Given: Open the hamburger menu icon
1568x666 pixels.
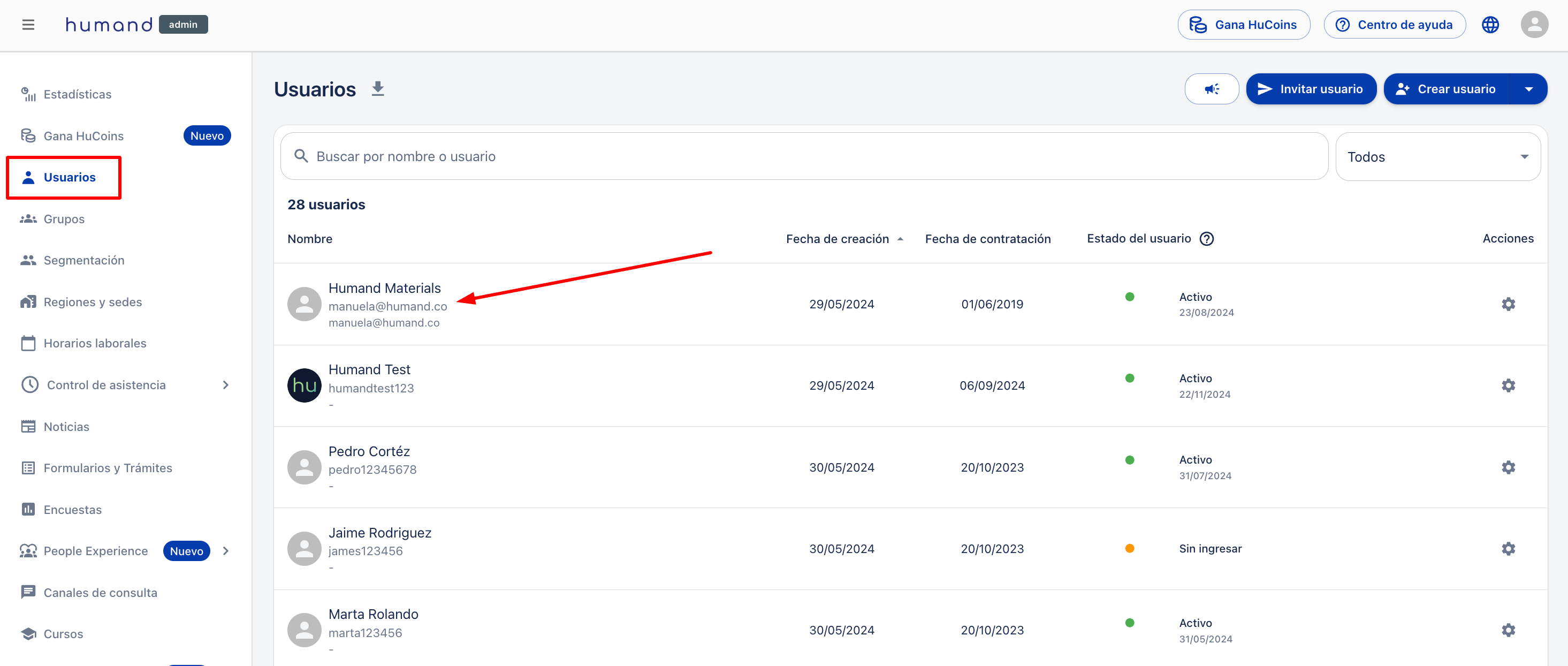Looking at the screenshot, I should (28, 25).
